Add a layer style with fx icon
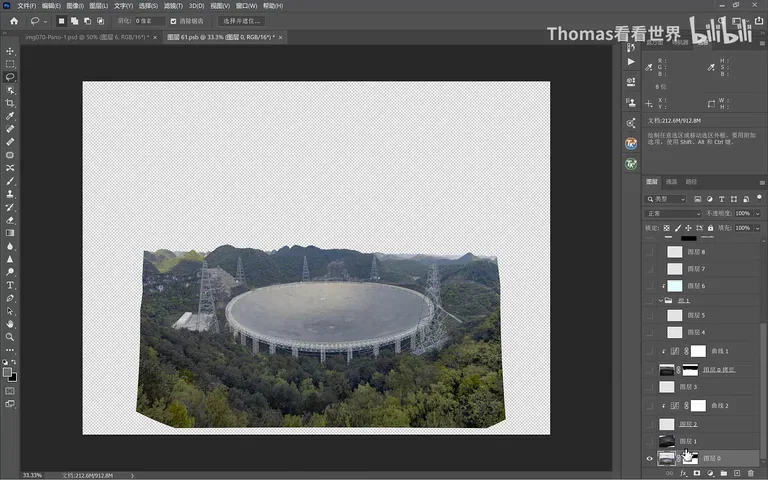 [683, 474]
